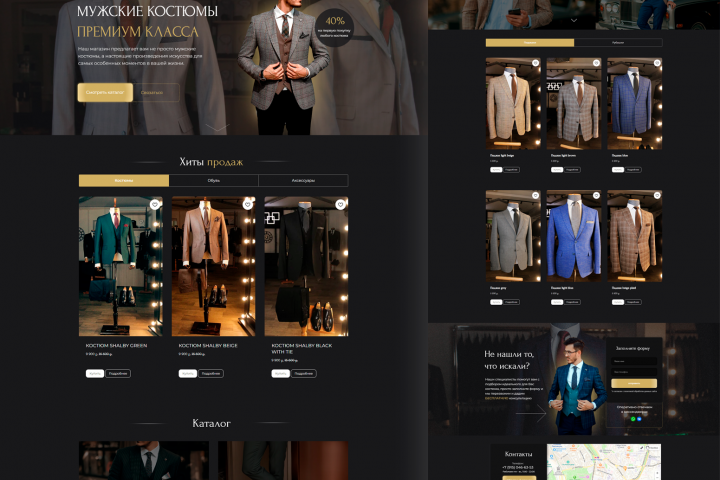Viewport: 720px width, 480px height.
Task: Favorite the light brown jacket heart icon
Action: [596, 63]
